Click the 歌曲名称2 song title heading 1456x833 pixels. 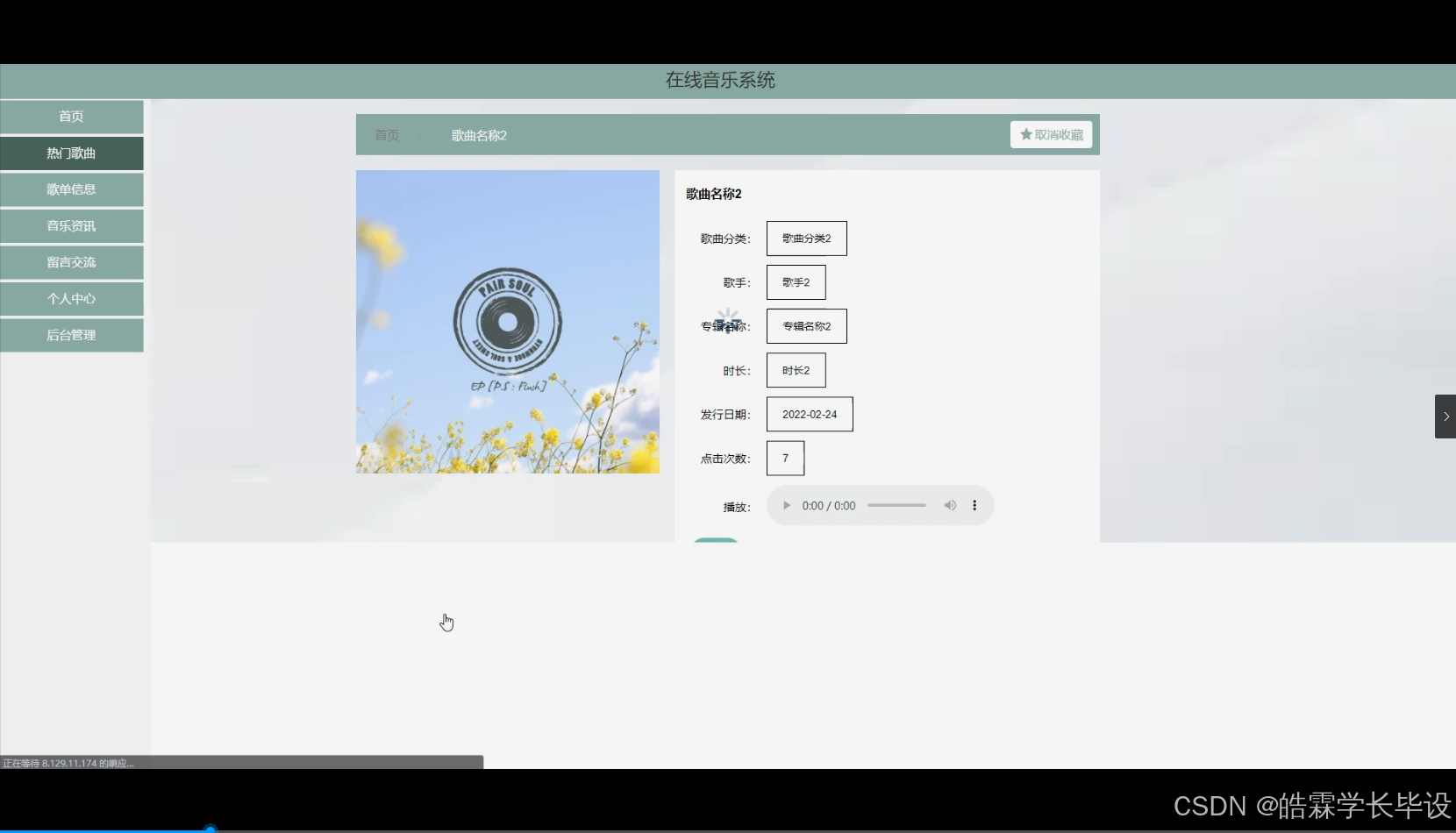point(714,194)
